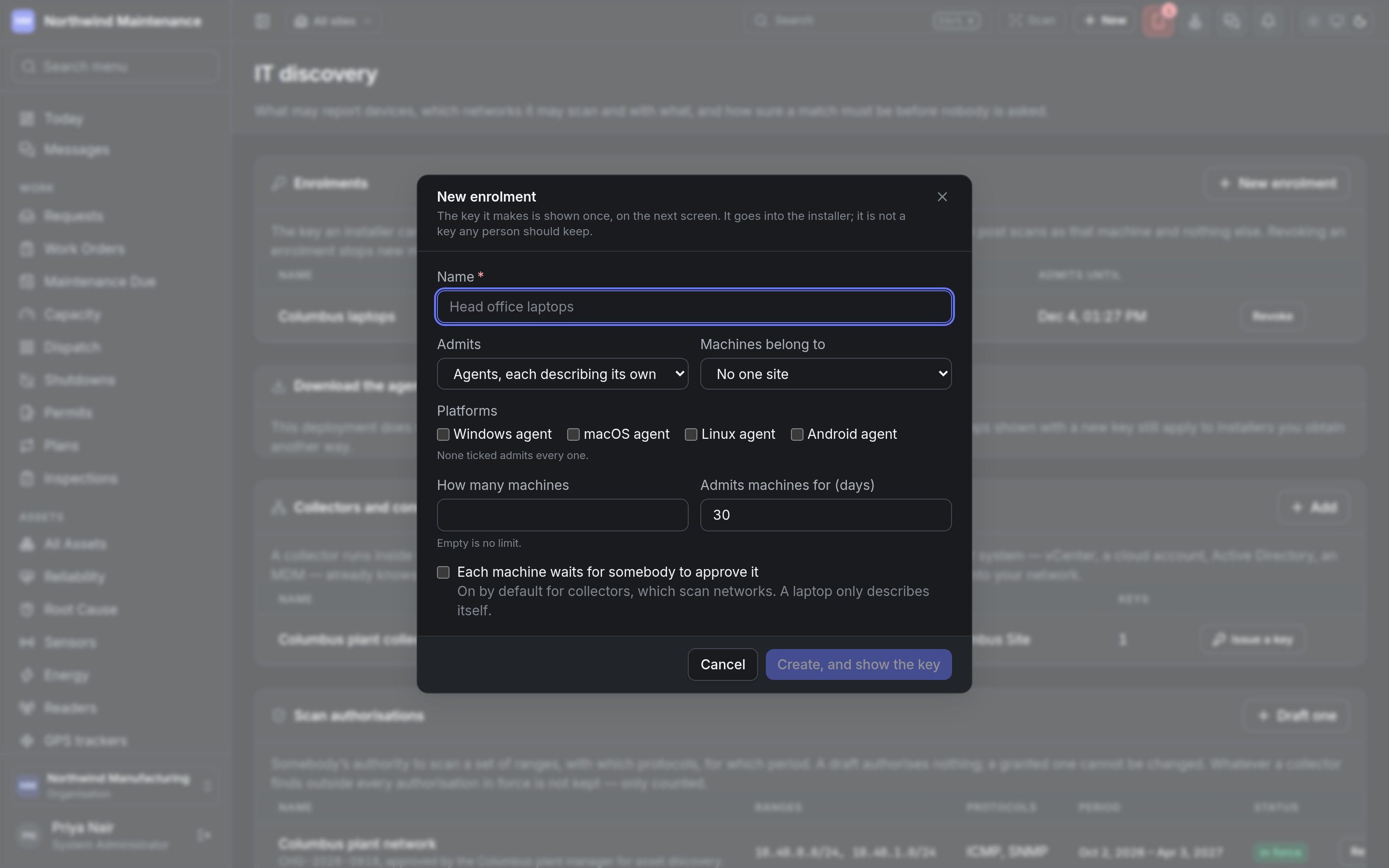Viewport: 1389px width, 868px height.
Task: Click the Today icon in the sidebar
Action: click(27, 119)
